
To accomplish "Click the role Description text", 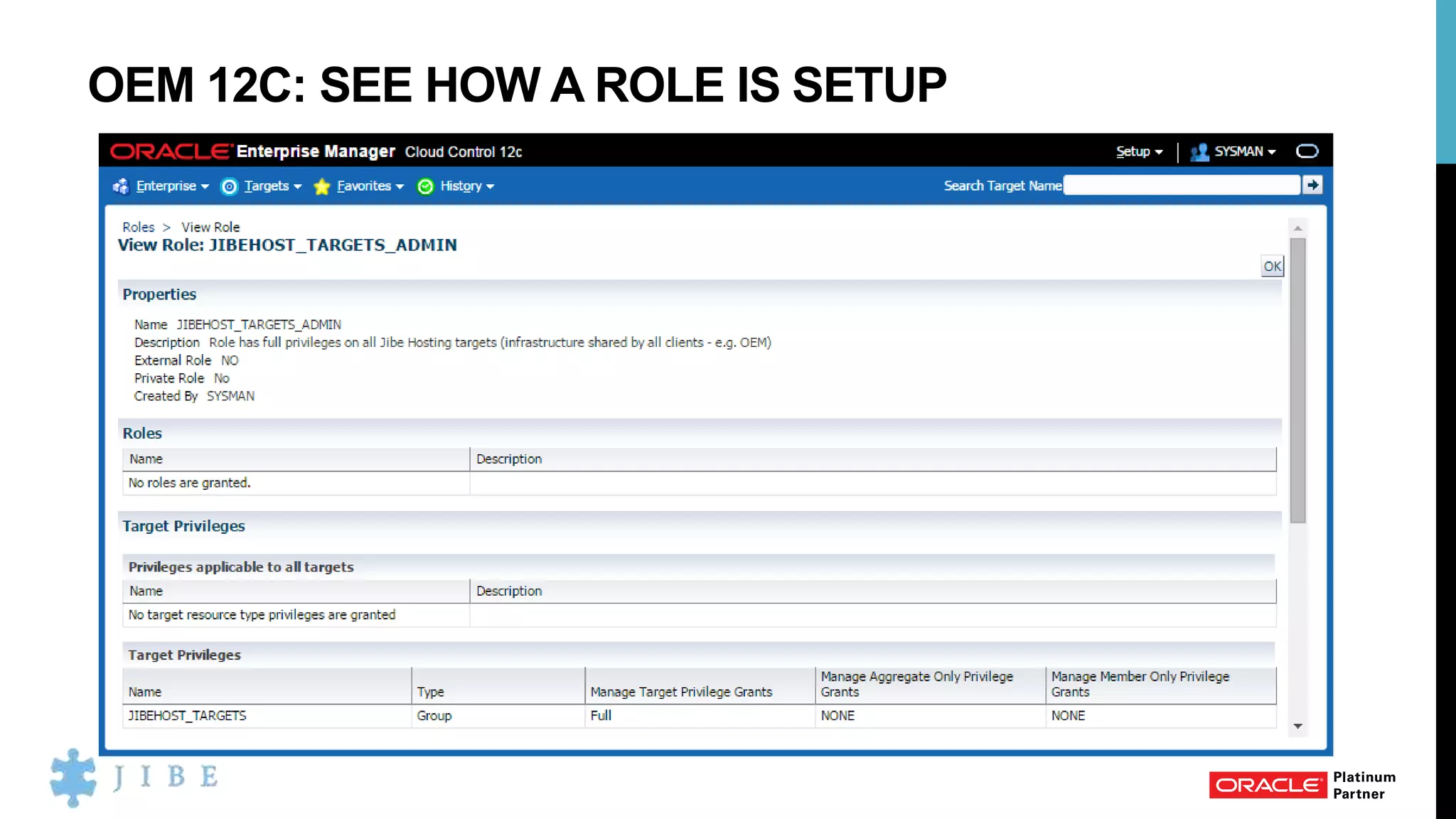I will [490, 343].
